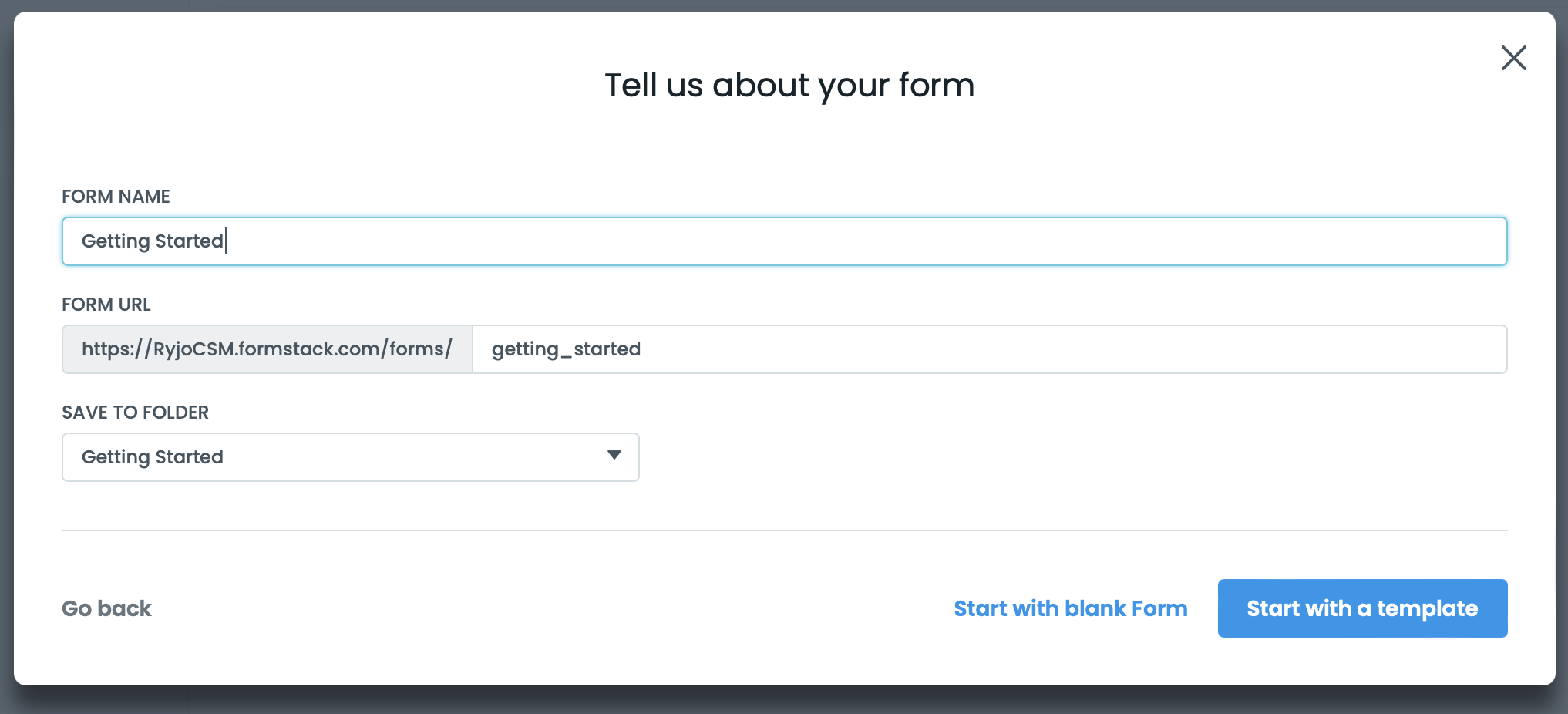The height and width of the screenshot is (714, 1568).
Task: Click the dropdown arrow next to Getting Started folder
Action: click(614, 456)
